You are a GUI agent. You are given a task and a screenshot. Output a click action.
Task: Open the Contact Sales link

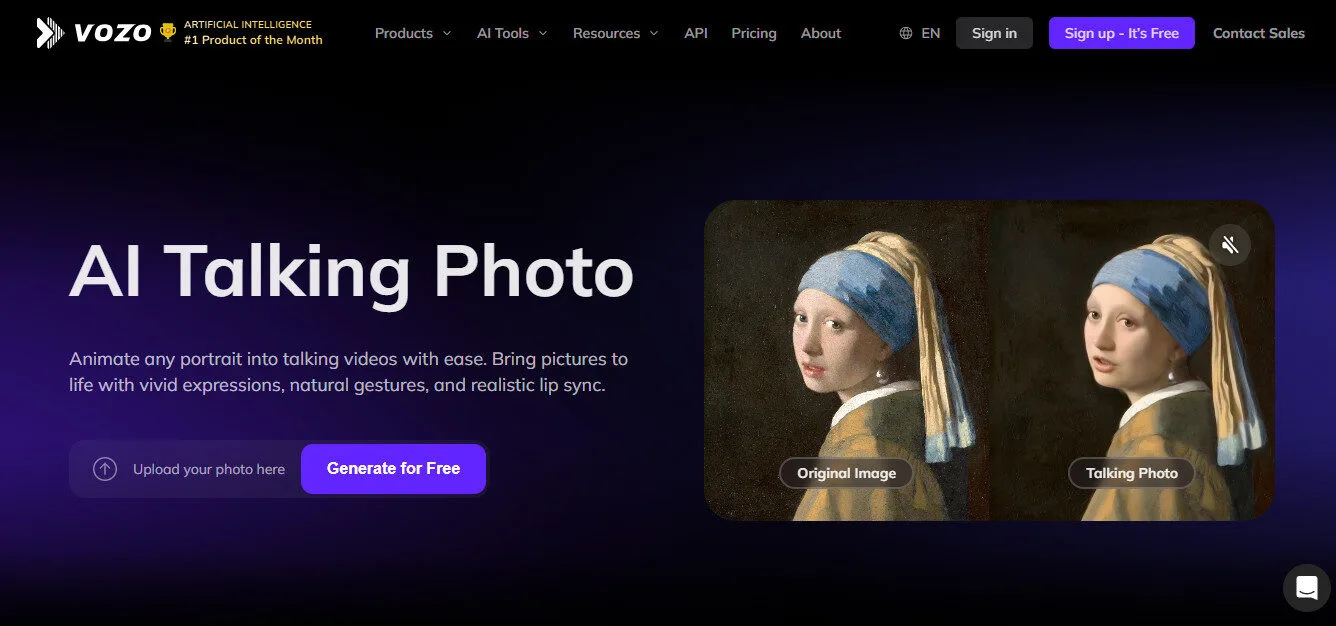tap(1259, 32)
